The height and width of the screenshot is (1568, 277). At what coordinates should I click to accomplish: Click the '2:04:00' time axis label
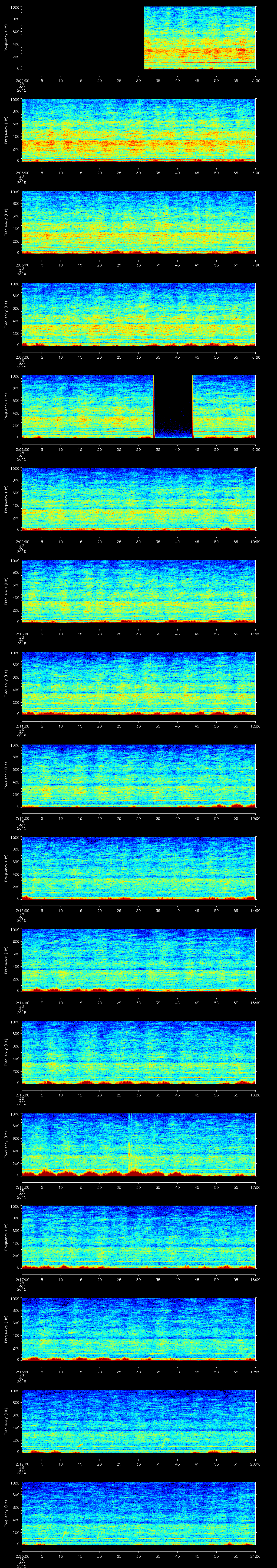(x=22, y=80)
